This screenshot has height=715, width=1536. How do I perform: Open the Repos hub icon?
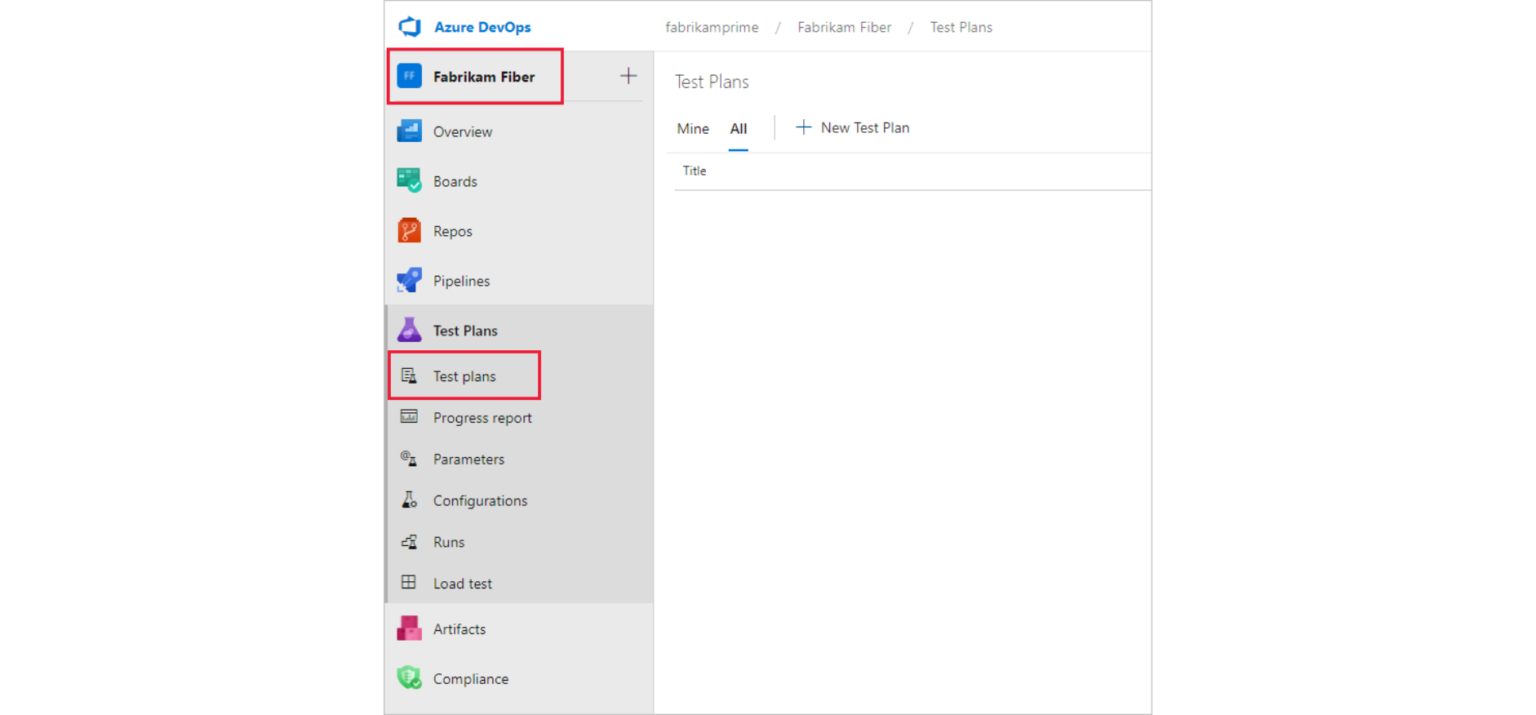pyautogui.click(x=409, y=231)
